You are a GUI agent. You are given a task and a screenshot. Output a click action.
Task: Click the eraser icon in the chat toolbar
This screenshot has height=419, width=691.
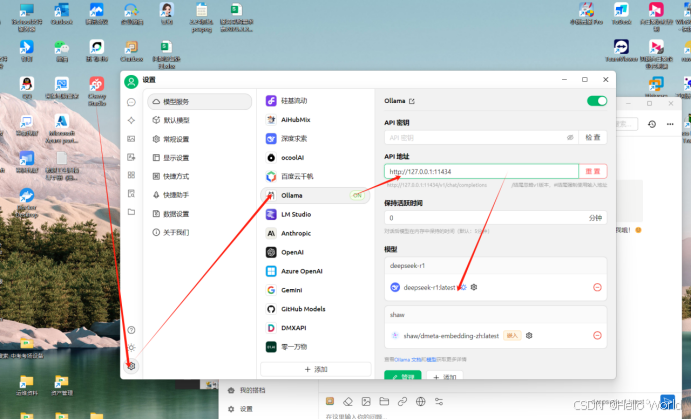348,401
